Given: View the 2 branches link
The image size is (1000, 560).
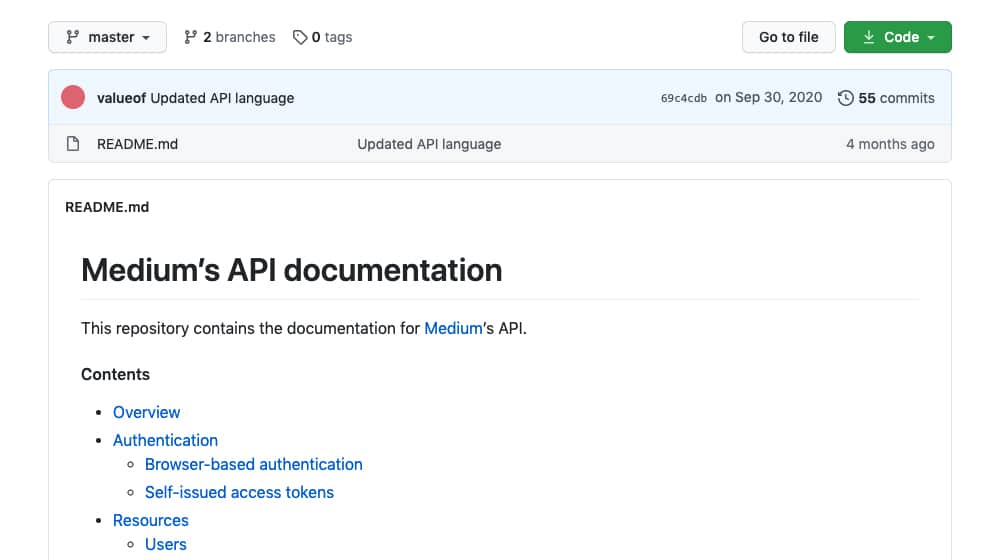Looking at the screenshot, I should point(230,37).
